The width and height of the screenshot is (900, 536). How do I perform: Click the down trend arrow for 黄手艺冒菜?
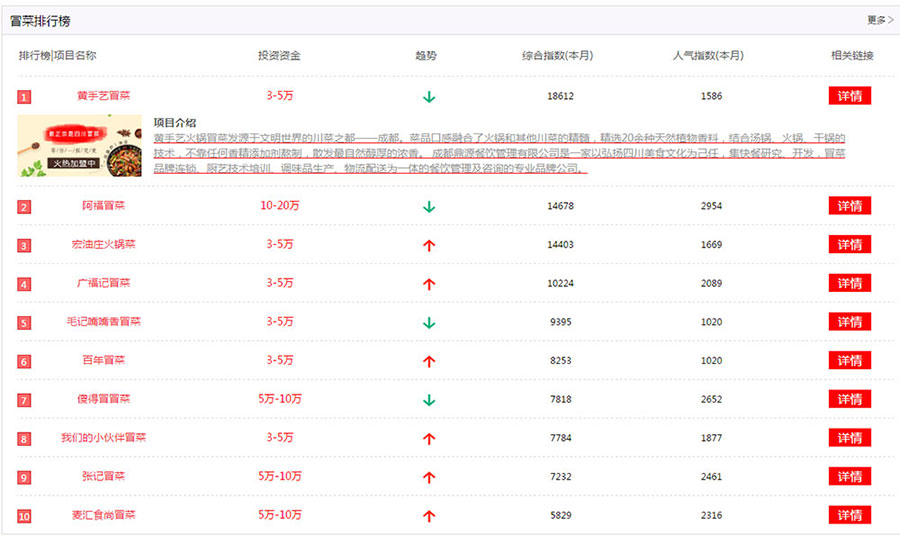tap(429, 97)
